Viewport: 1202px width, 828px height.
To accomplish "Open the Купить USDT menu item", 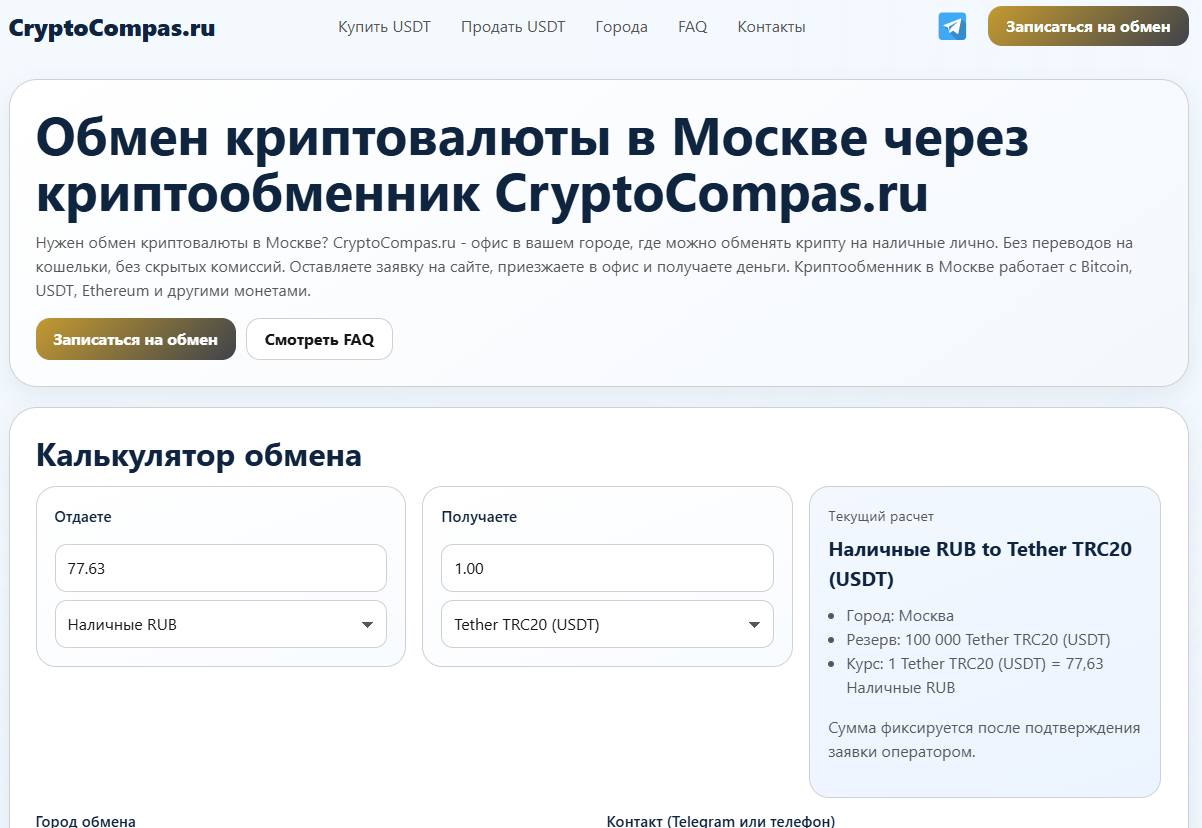I will (385, 27).
